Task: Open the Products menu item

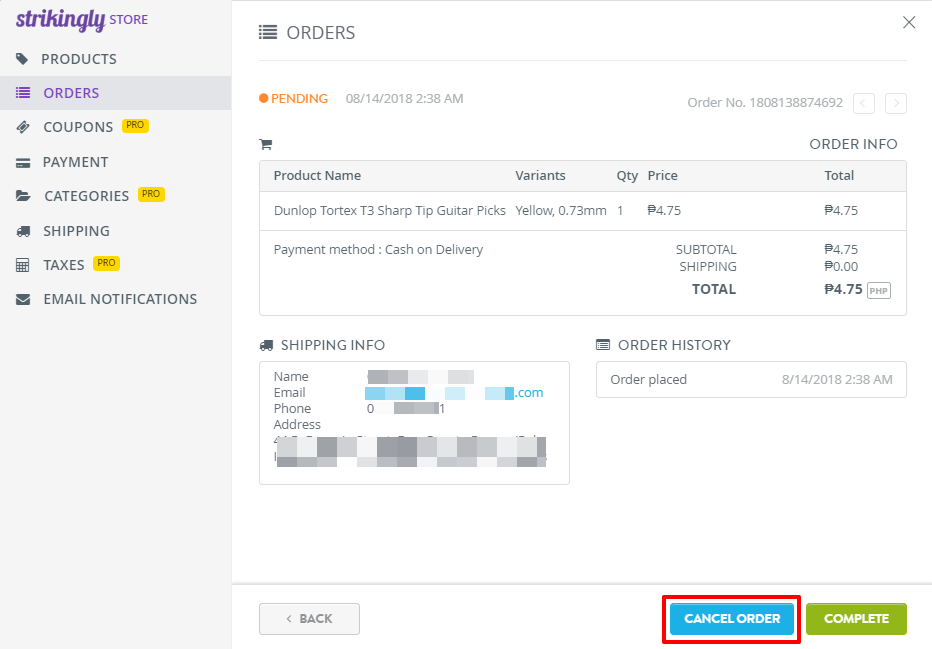Action: 79,59
